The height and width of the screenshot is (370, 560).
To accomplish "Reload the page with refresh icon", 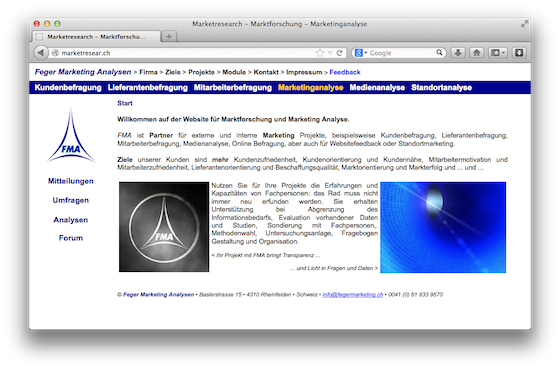I will [x=339, y=53].
